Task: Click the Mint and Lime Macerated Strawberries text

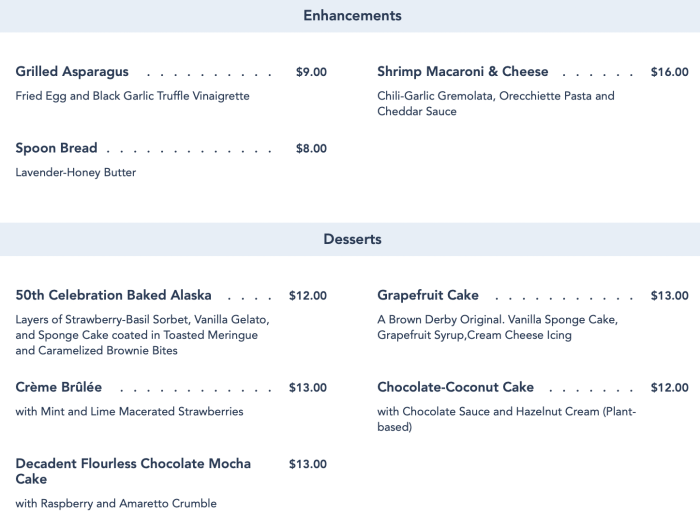Action: [130, 411]
